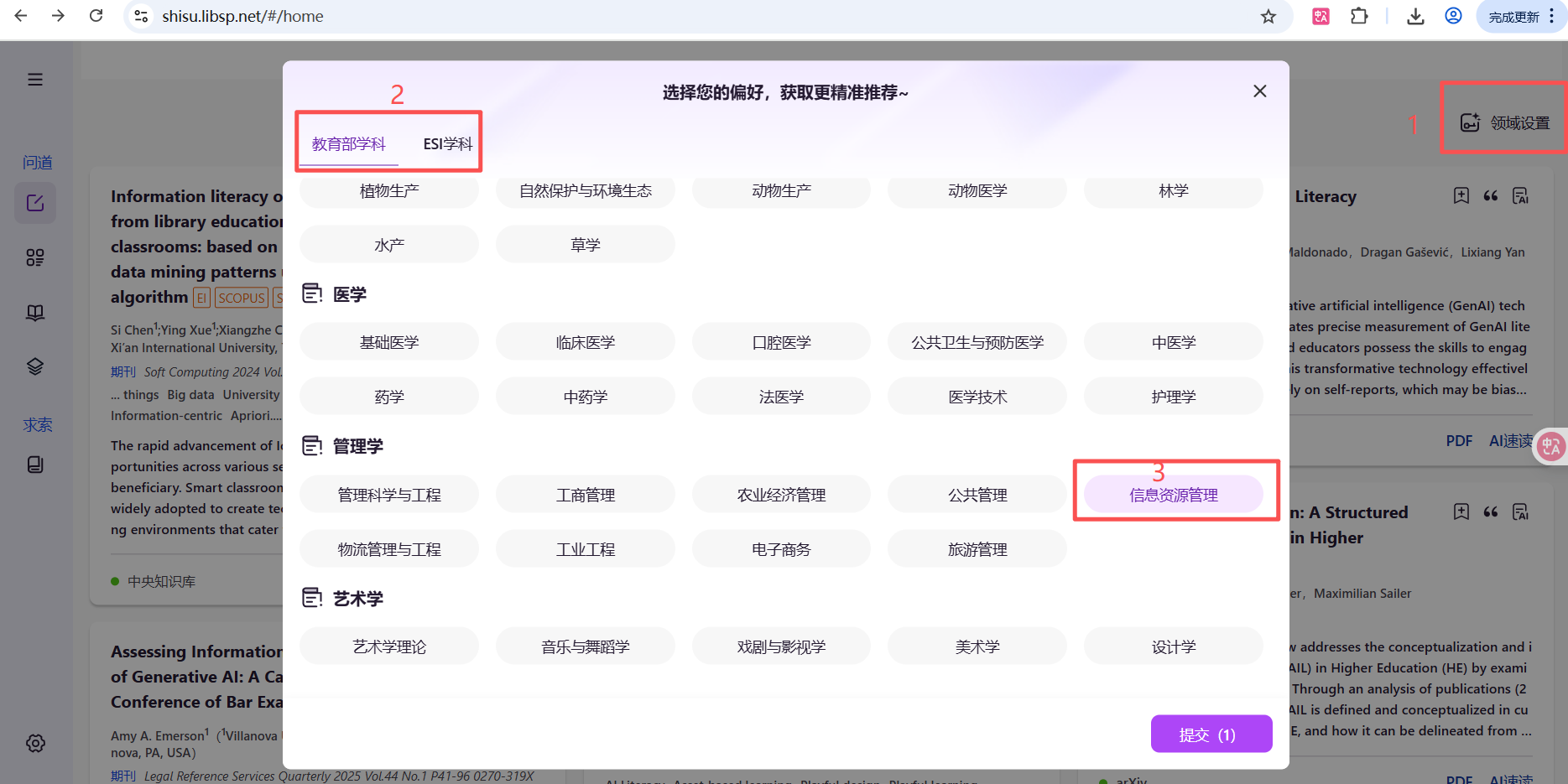
Task: Select the 公共管理 subject chip
Action: (x=977, y=495)
